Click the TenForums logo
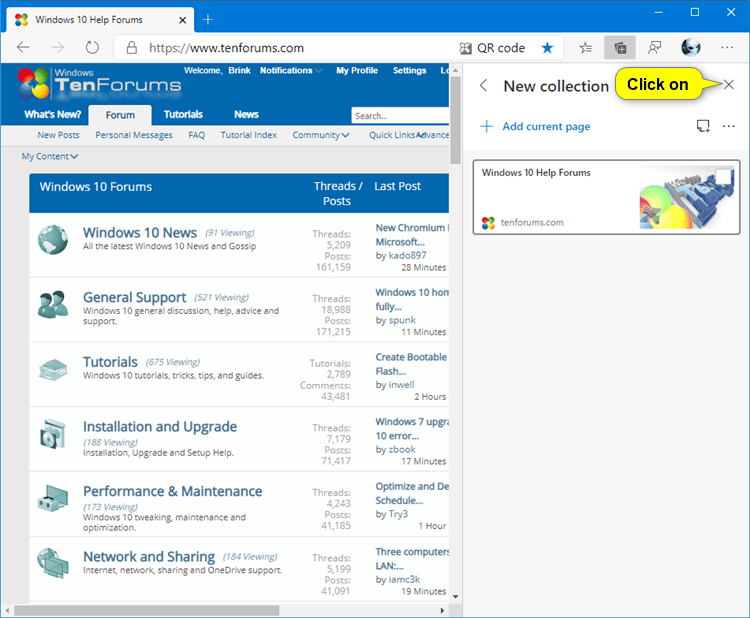The width and height of the screenshot is (750, 618). click(x=99, y=83)
